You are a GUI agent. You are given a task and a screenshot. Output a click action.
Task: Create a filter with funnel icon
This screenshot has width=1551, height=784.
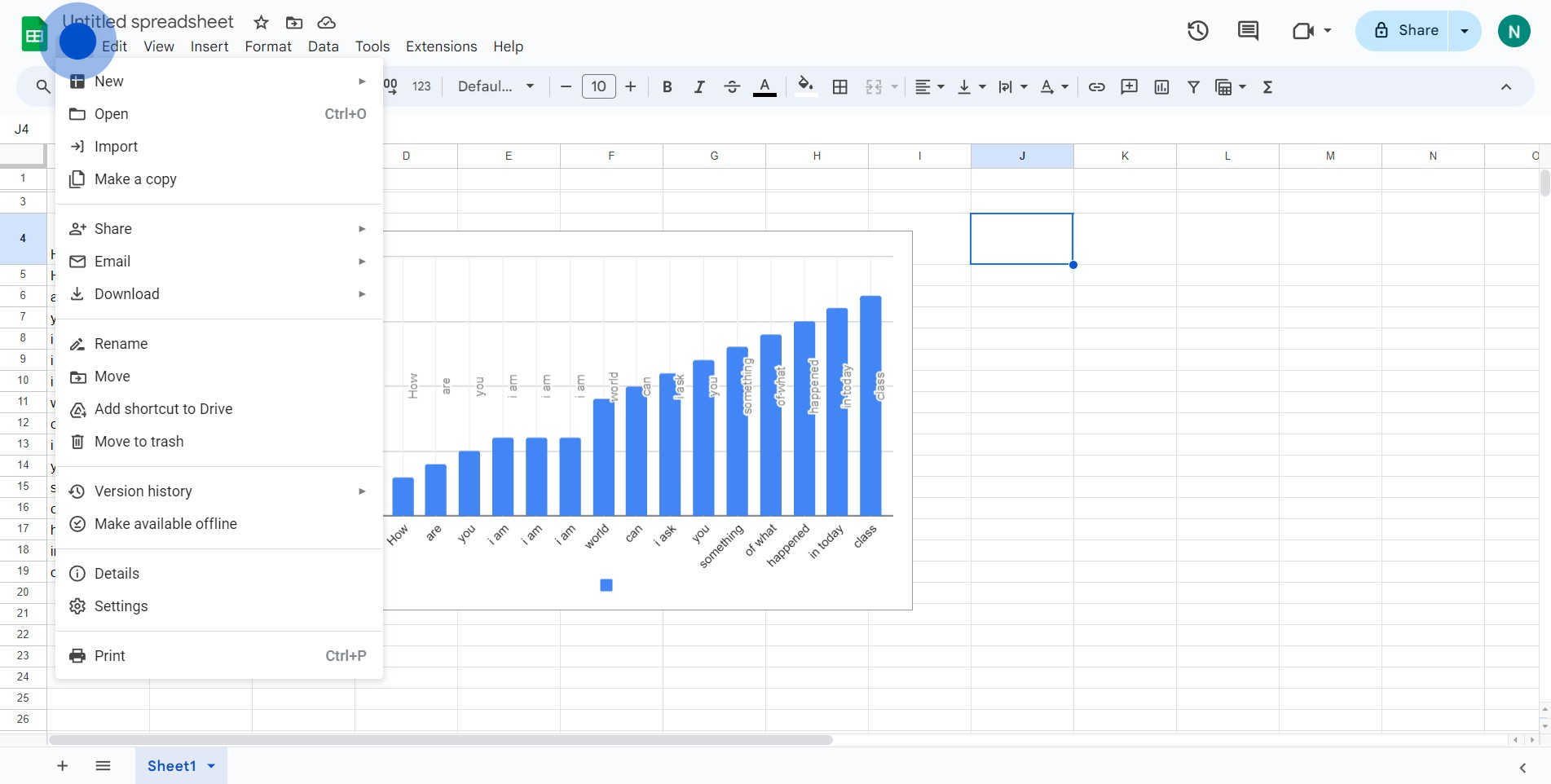click(1193, 86)
